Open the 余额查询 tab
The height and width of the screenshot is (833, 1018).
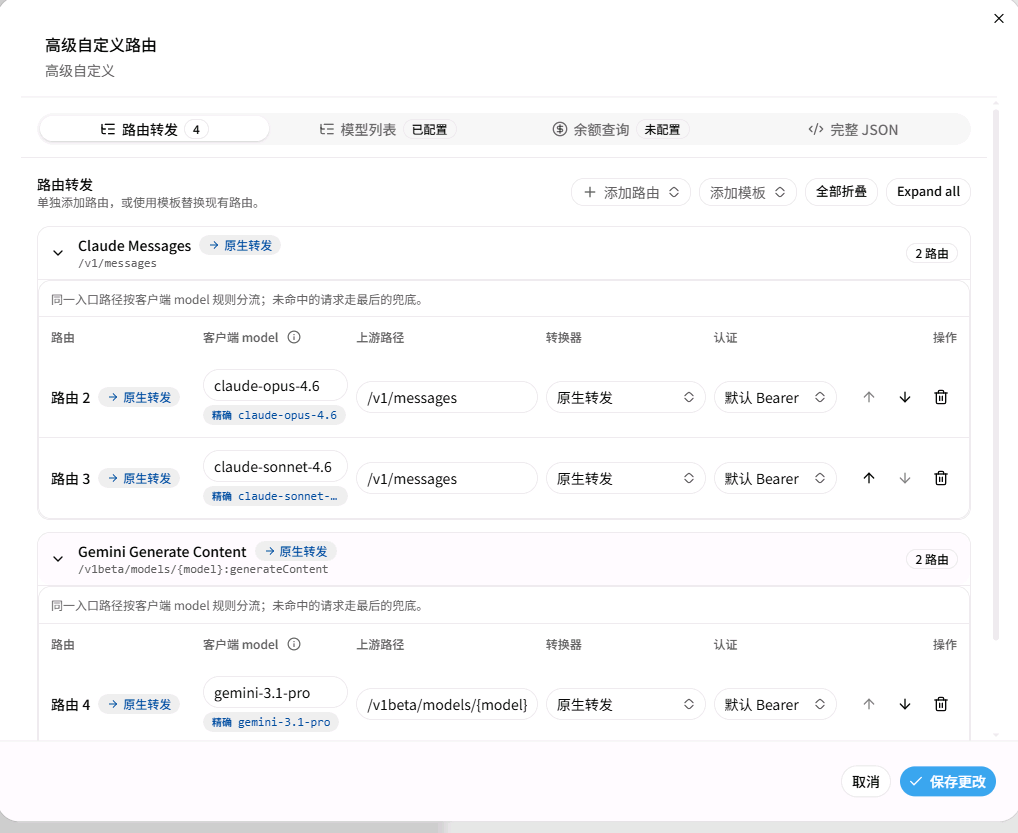point(620,129)
